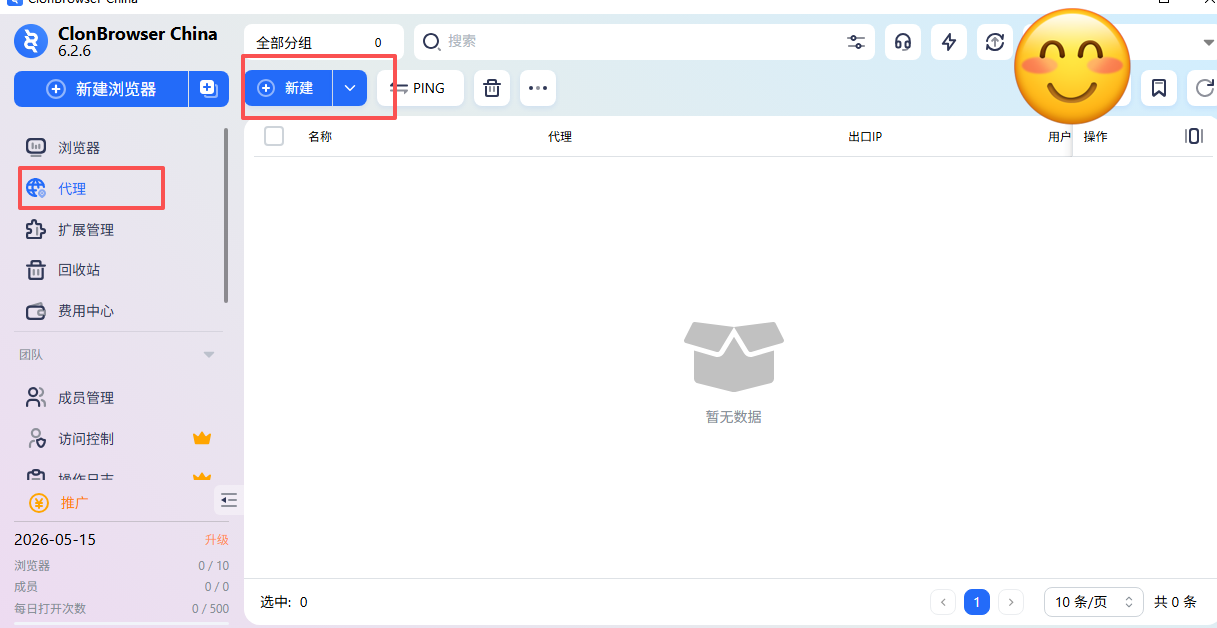This screenshot has height=628, width=1217.
Task: Click the PING button
Action: 420,88
